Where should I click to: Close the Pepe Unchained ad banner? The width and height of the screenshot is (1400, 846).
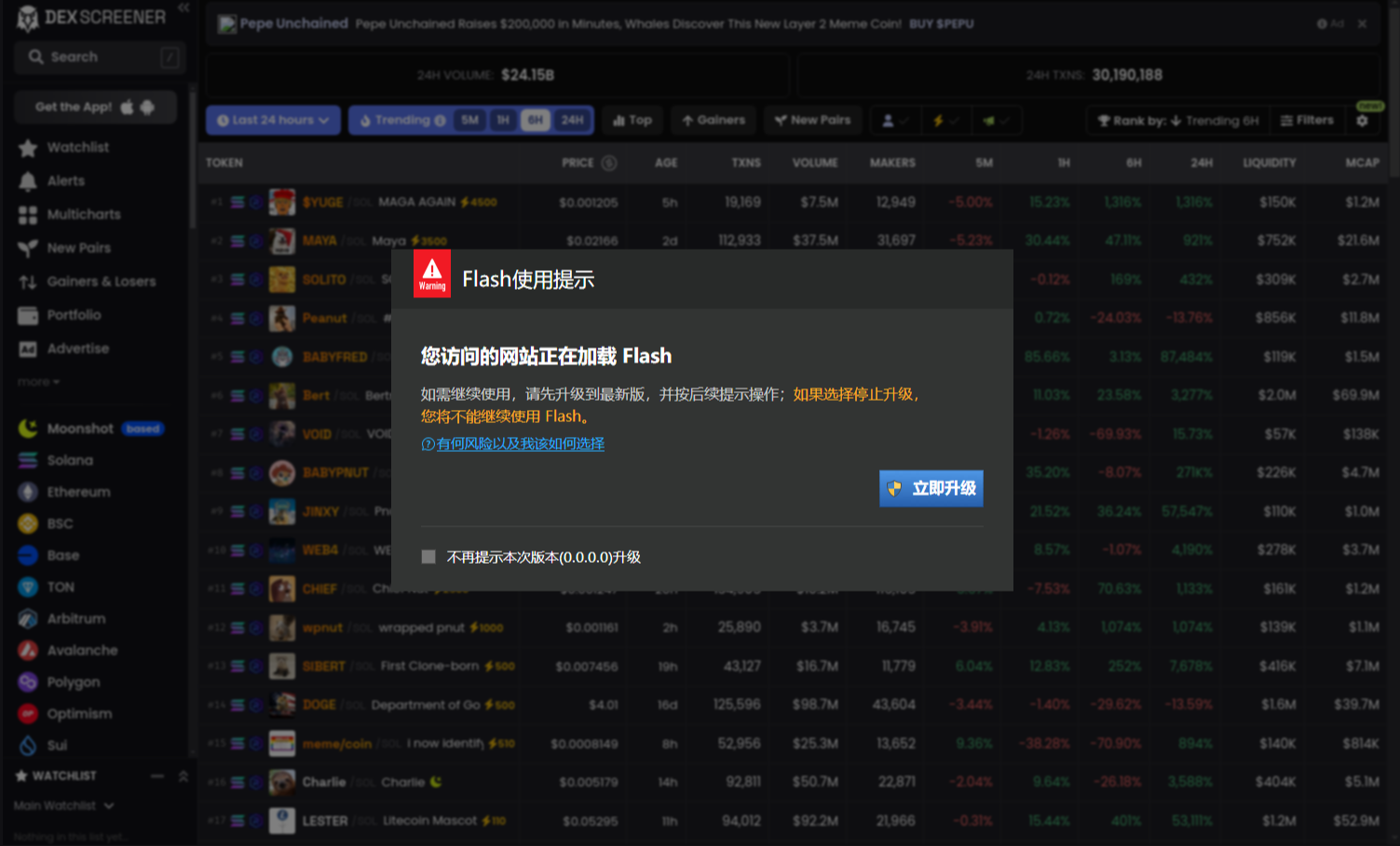click(x=1362, y=23)
